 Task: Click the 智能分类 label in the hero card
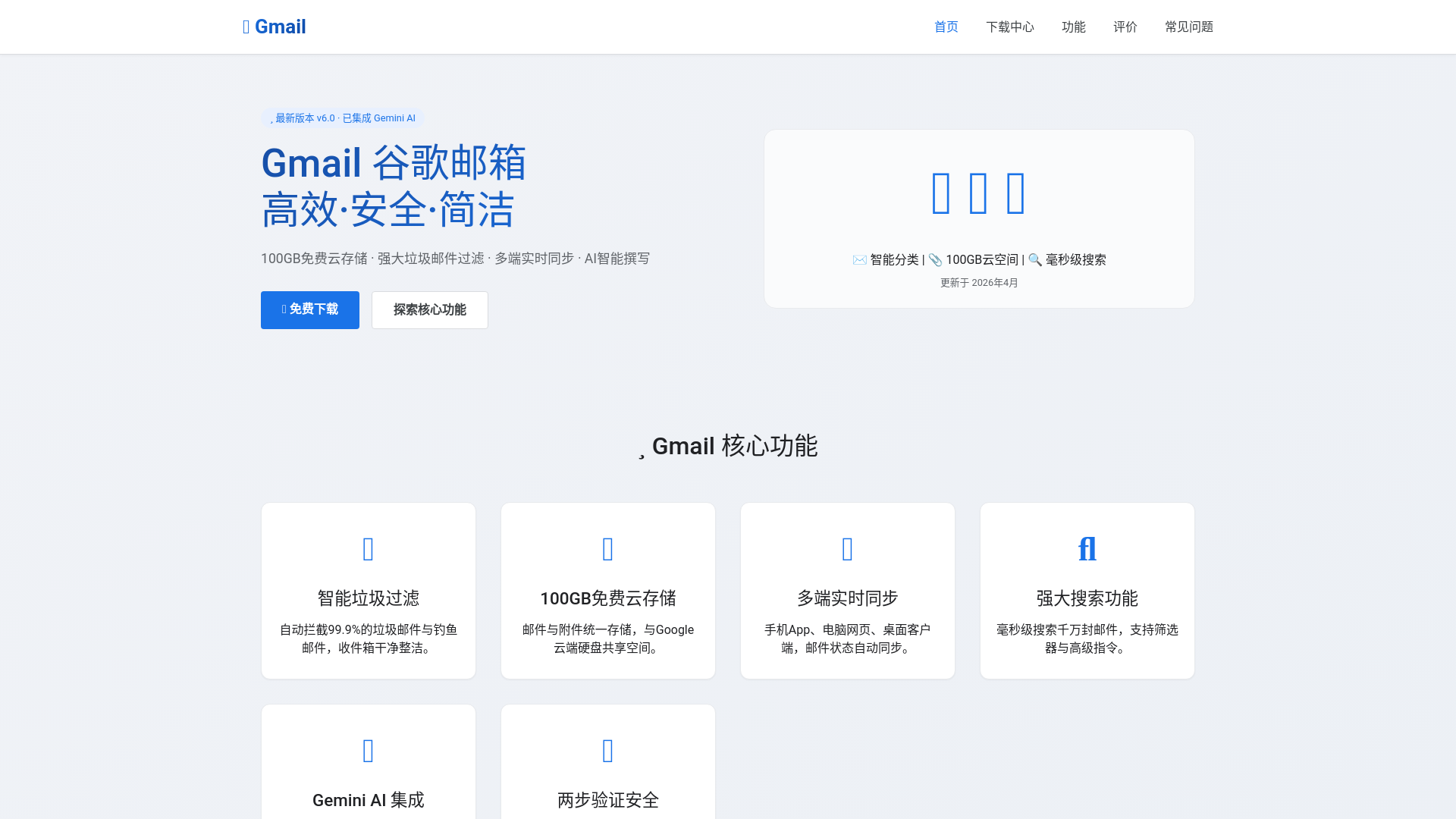click(x=894, y=259)
